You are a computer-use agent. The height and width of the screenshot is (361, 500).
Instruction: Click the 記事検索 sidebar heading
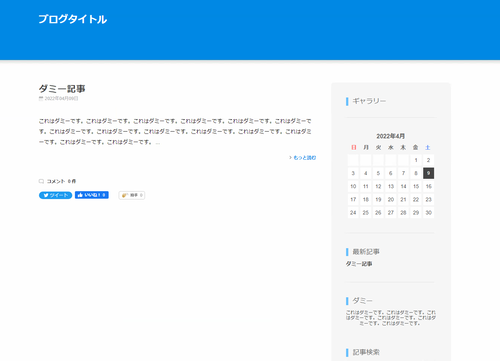click(366, 352)
